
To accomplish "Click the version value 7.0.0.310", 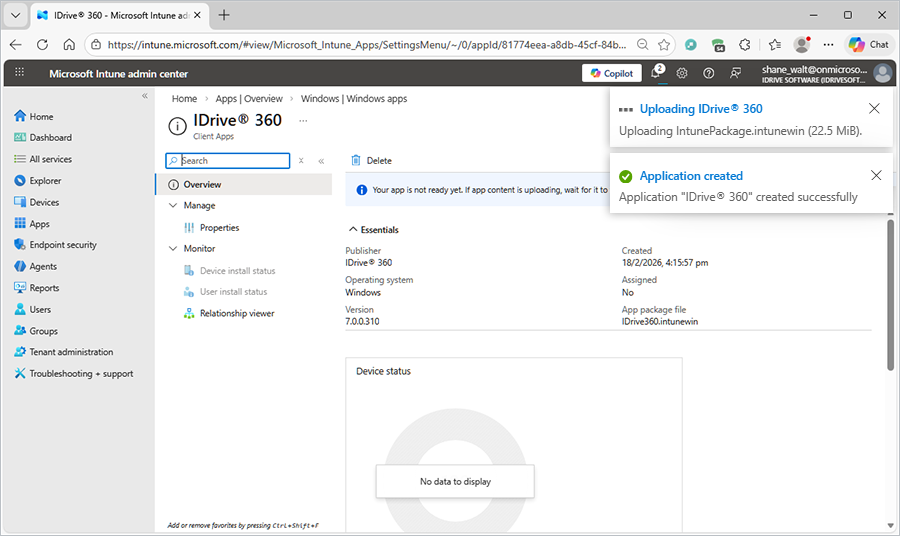I will click(x=362, y=322).
